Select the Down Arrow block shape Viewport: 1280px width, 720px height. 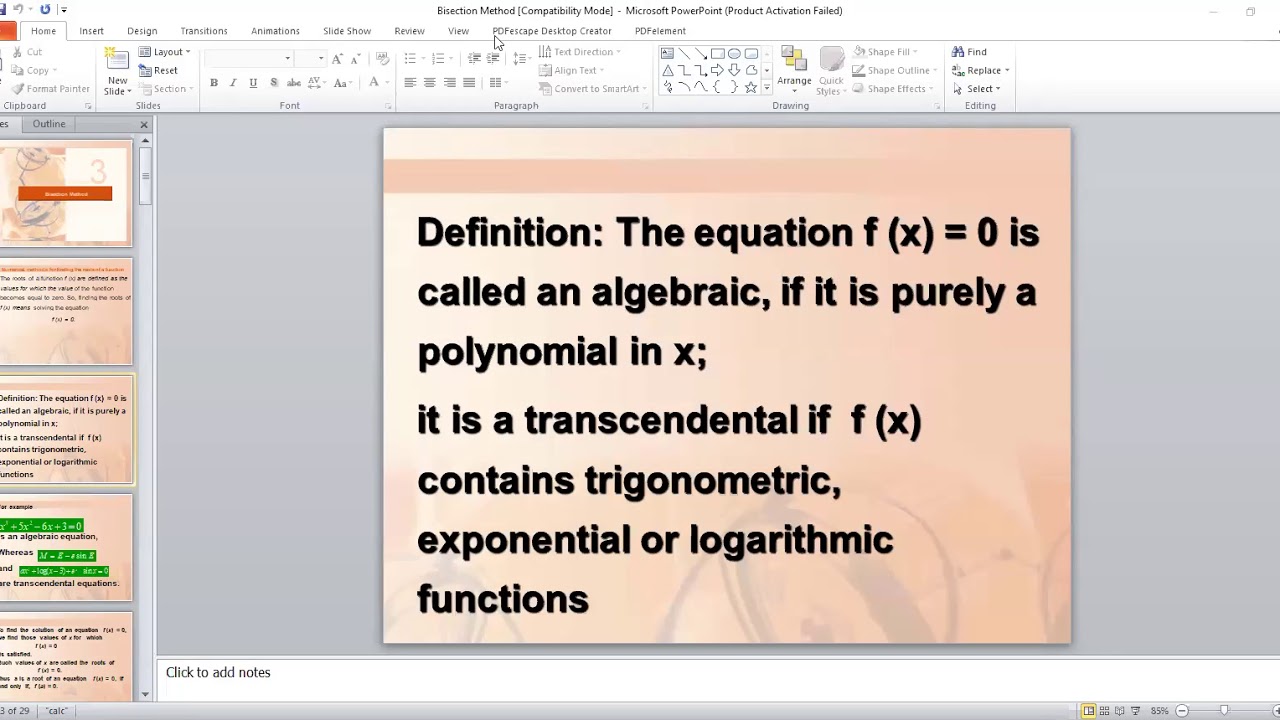pos(734,70)
